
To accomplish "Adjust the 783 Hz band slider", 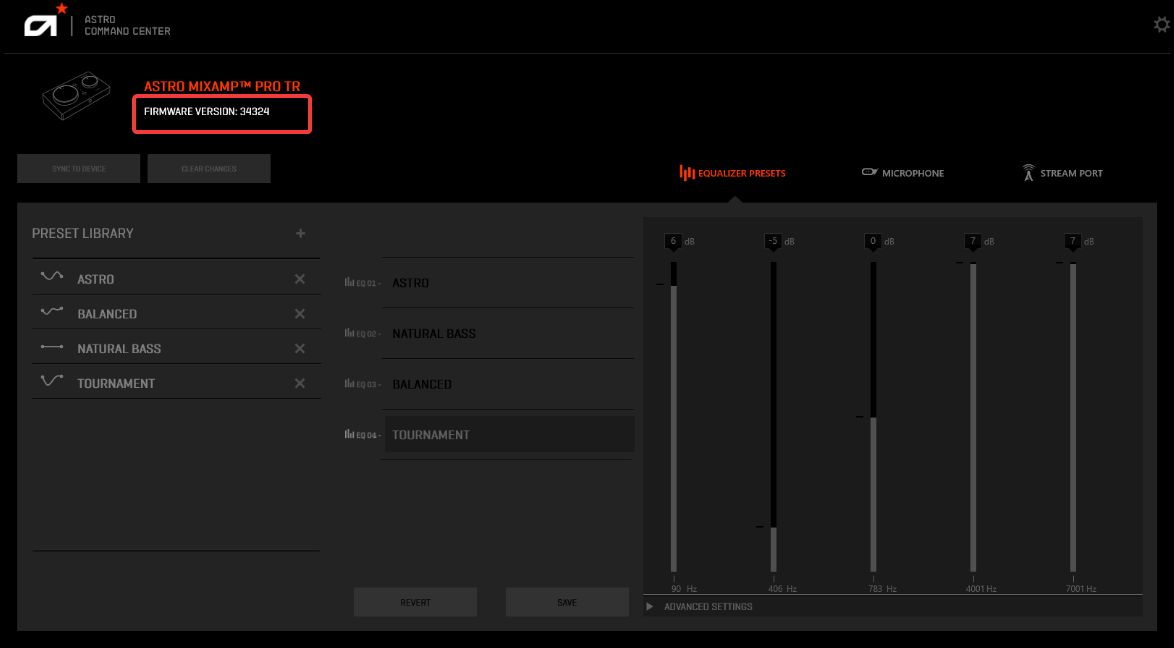I will click(873, 417).
